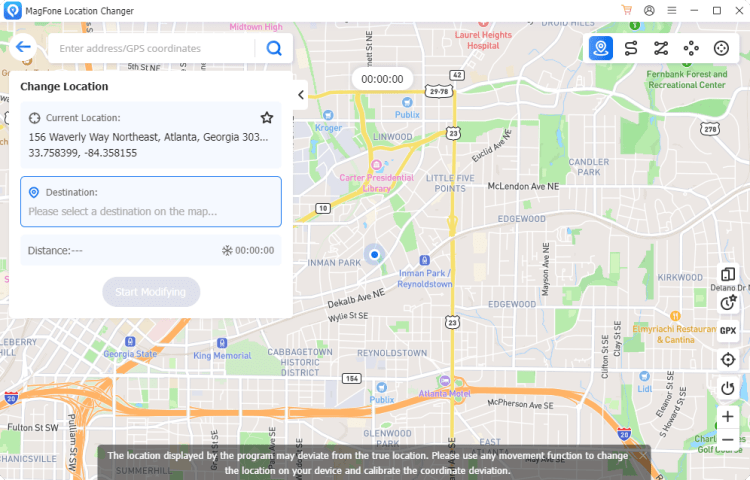This screenshot has width=750, height=480.
Task: Click the Destination field box
Action: [x=151, y=202]
